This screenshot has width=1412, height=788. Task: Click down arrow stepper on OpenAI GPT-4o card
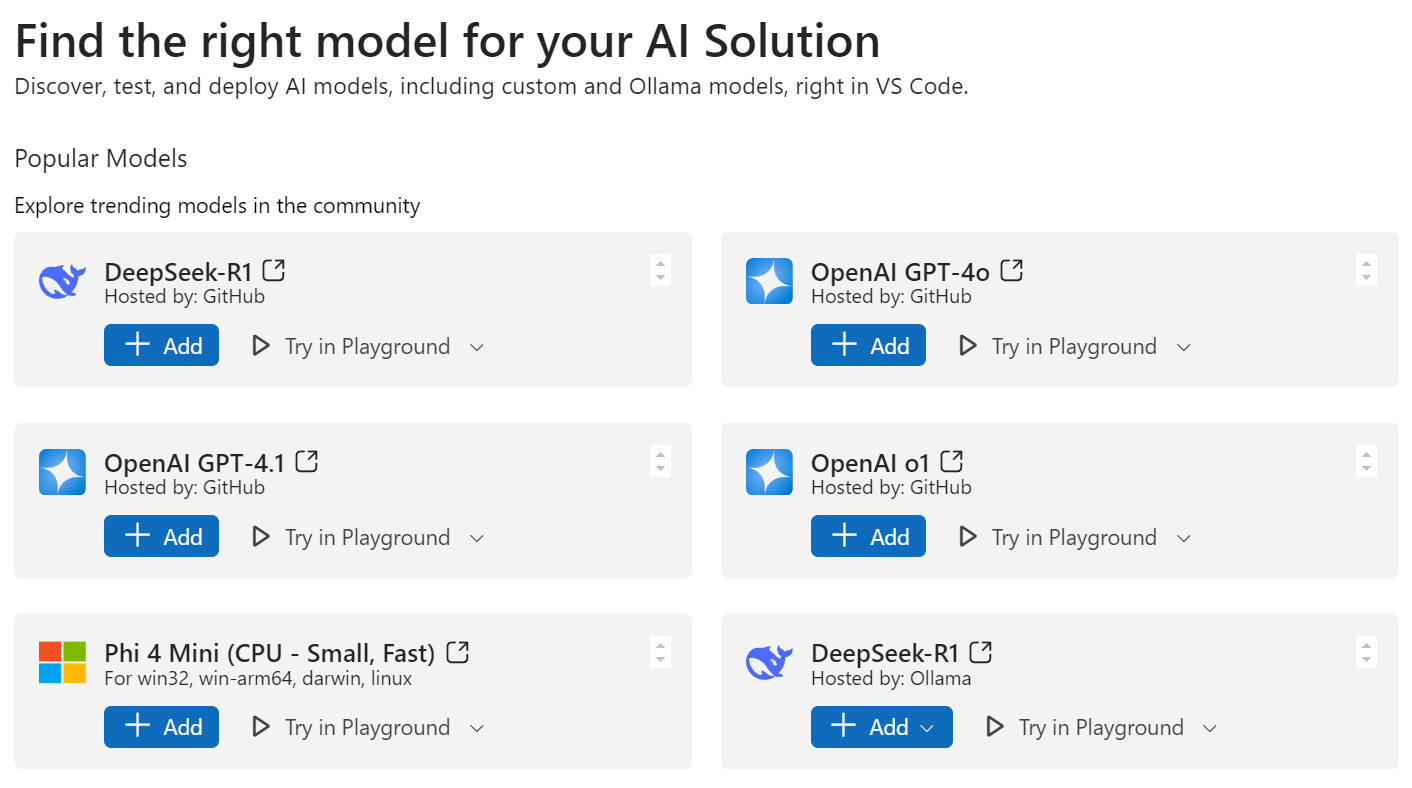[1367, 278]
